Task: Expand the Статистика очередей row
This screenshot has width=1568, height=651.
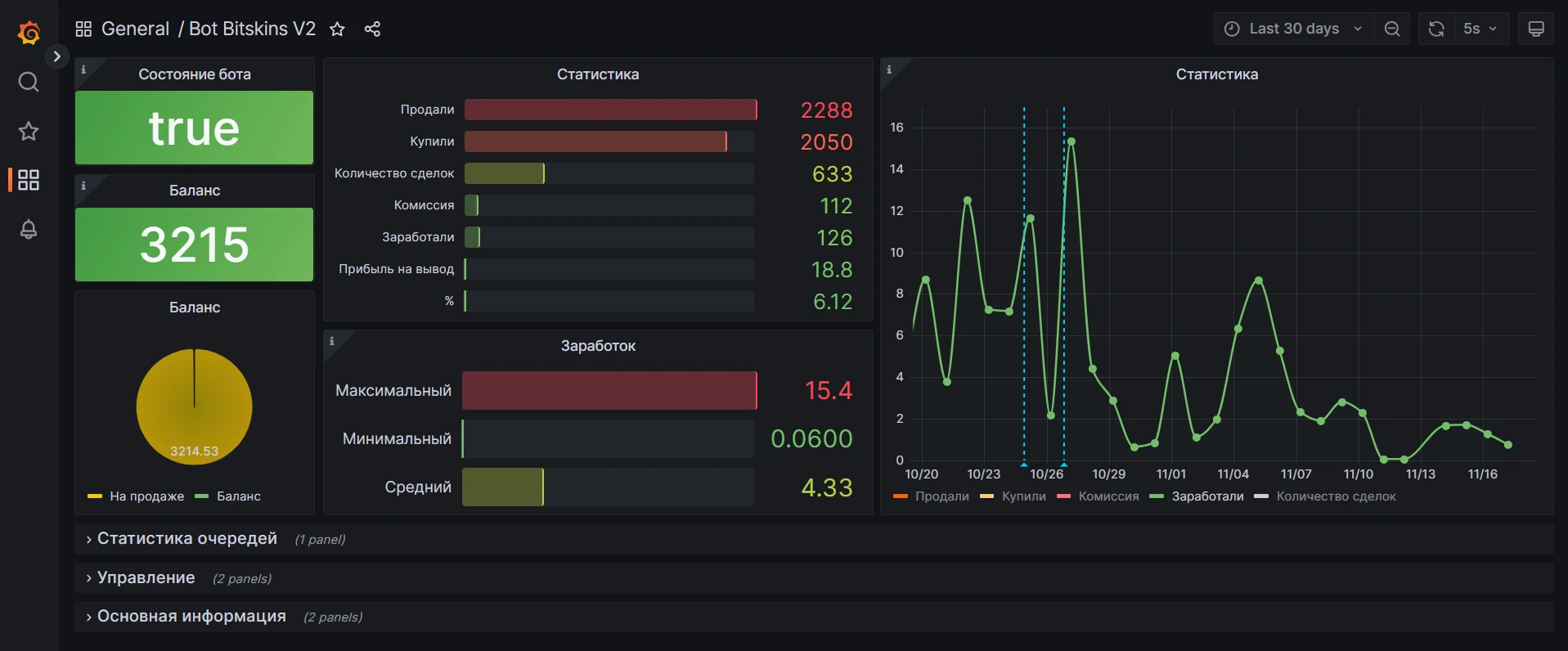Action: pyautogui.click(x=187, y=539)
